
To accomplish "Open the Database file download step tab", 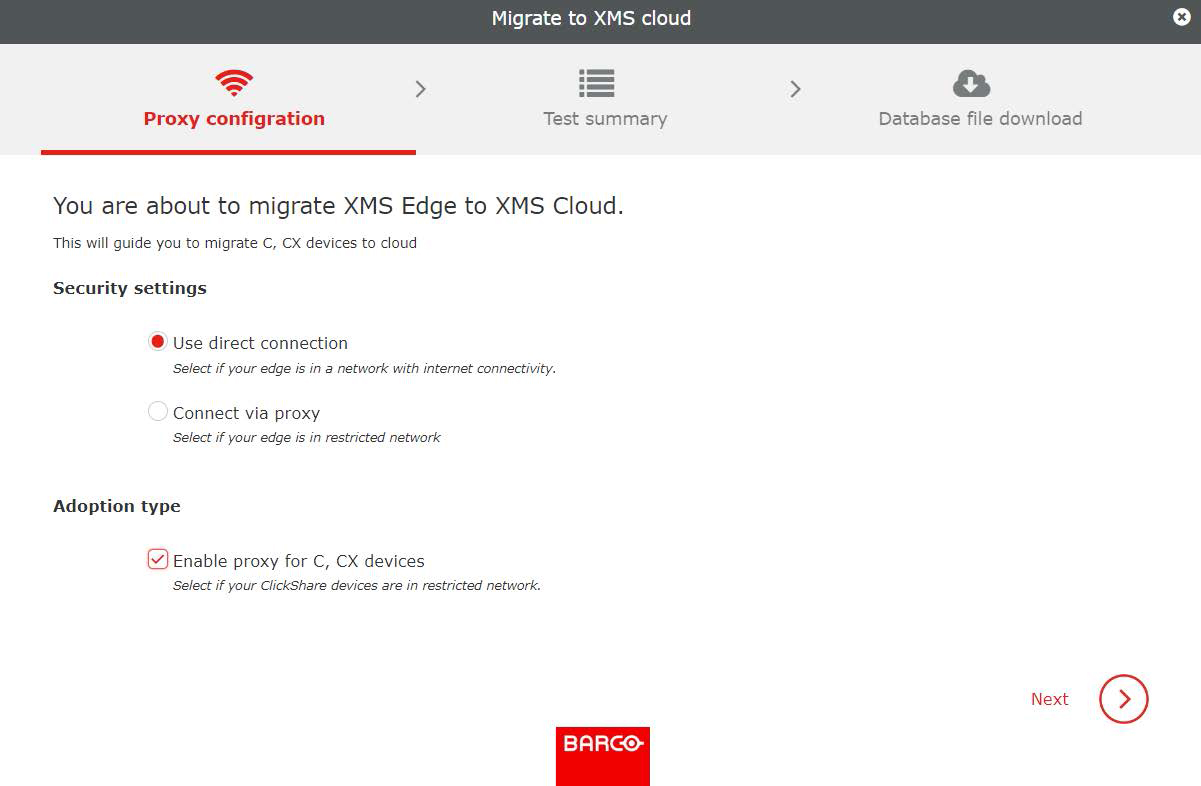I will click(980, 99).
